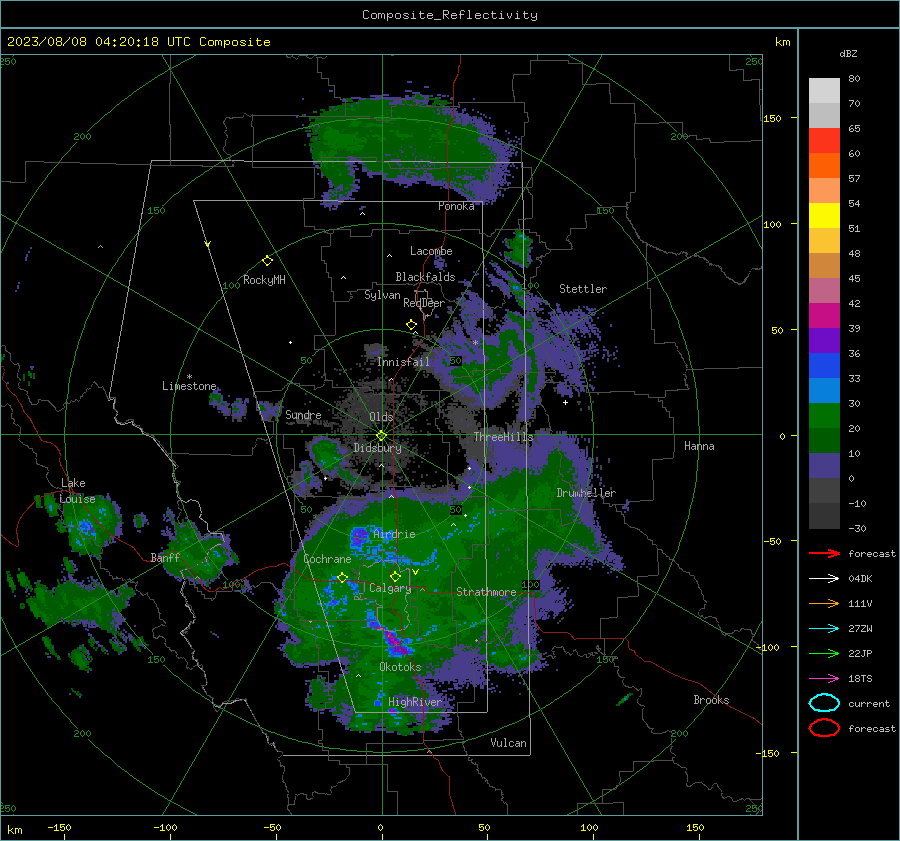Click the green 22JP arrow icon
The width and height of the screenshot is (900, 841).
[x=824, y=653]
